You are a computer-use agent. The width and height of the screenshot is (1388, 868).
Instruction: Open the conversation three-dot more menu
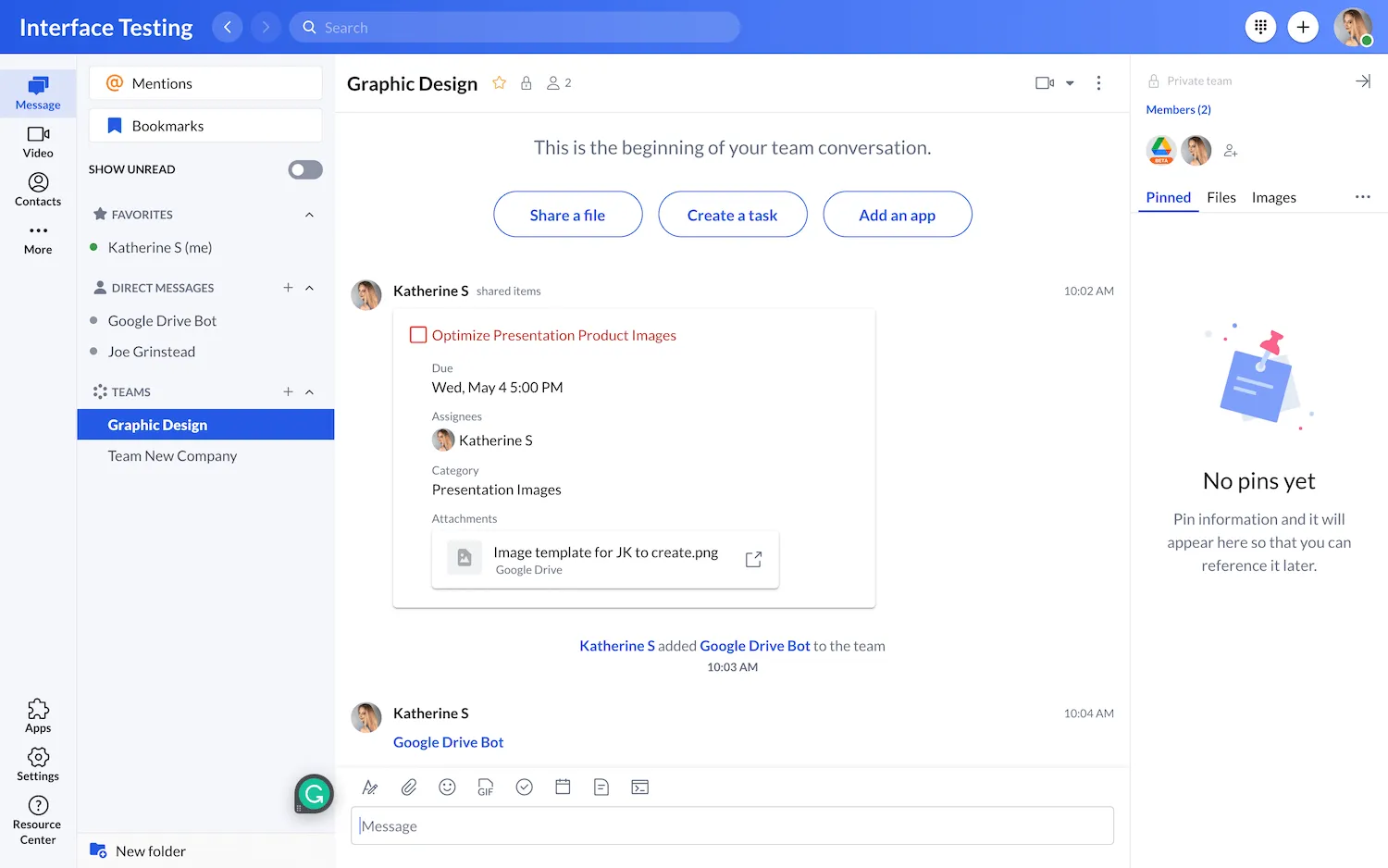pyautogui.click(x=1098, y=83)
